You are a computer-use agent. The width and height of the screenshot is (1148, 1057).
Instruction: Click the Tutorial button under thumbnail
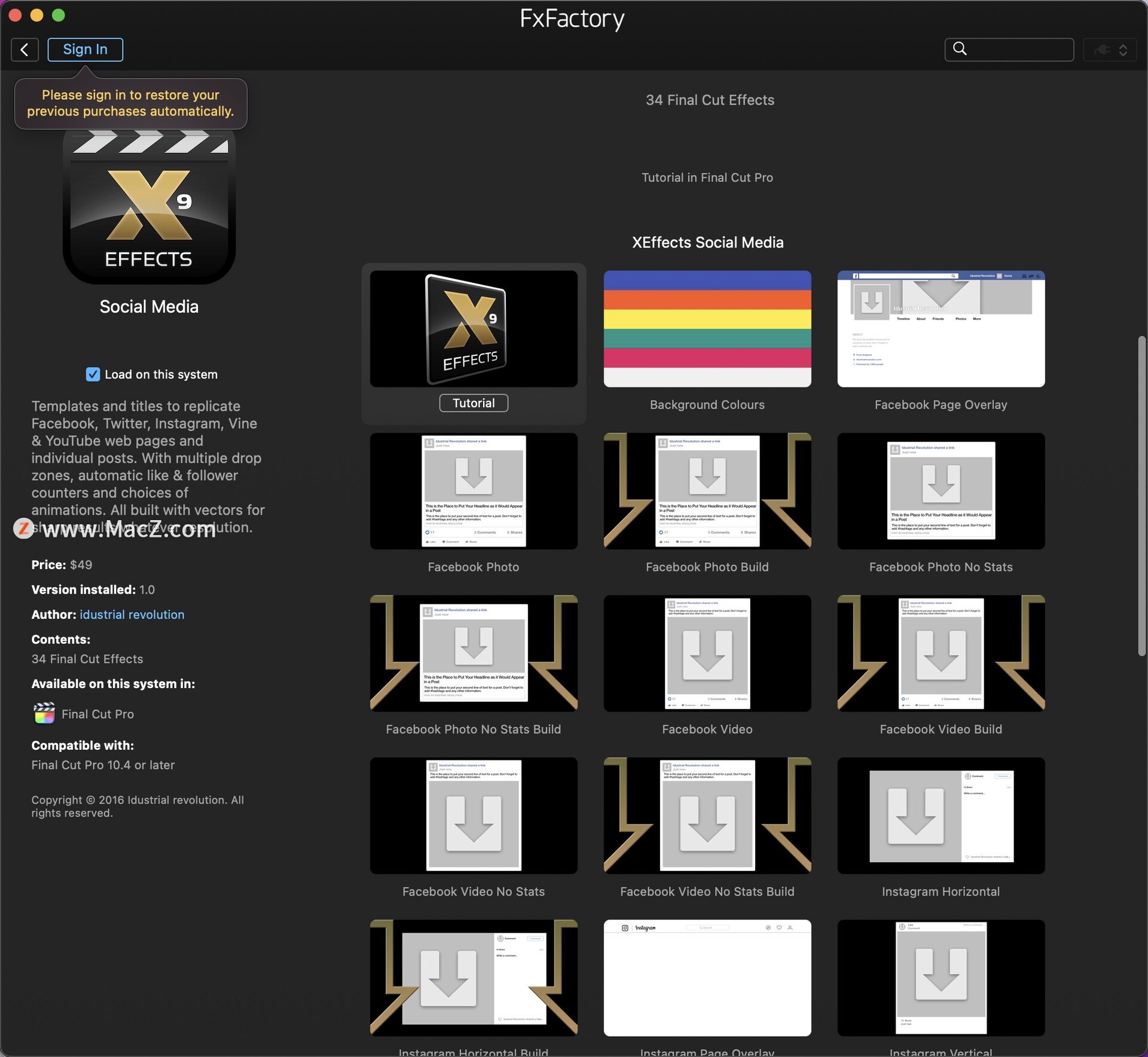point(473,403)
